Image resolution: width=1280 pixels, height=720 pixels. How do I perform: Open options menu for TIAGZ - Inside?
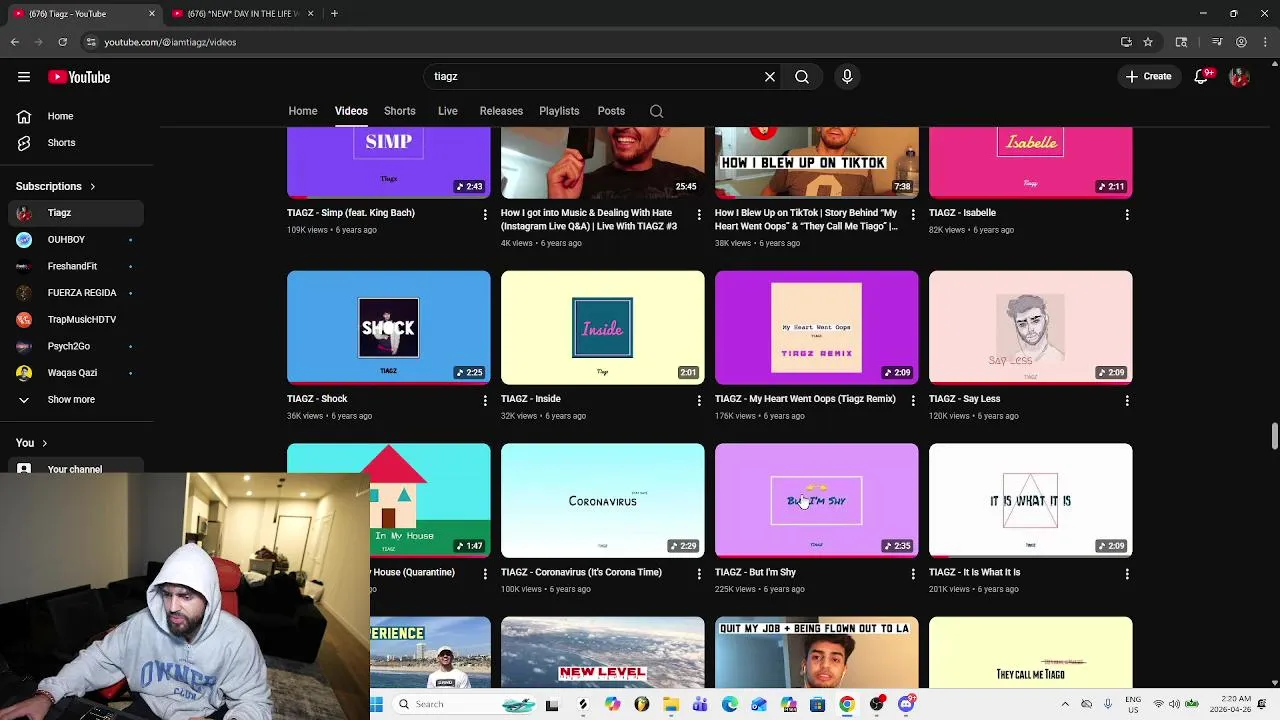click(699, 400)
